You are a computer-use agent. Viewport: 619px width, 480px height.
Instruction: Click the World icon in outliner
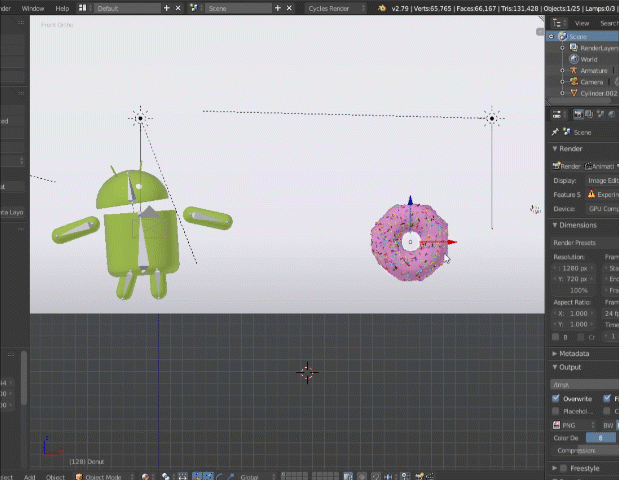pyautogui.click(x=573, y=59)
